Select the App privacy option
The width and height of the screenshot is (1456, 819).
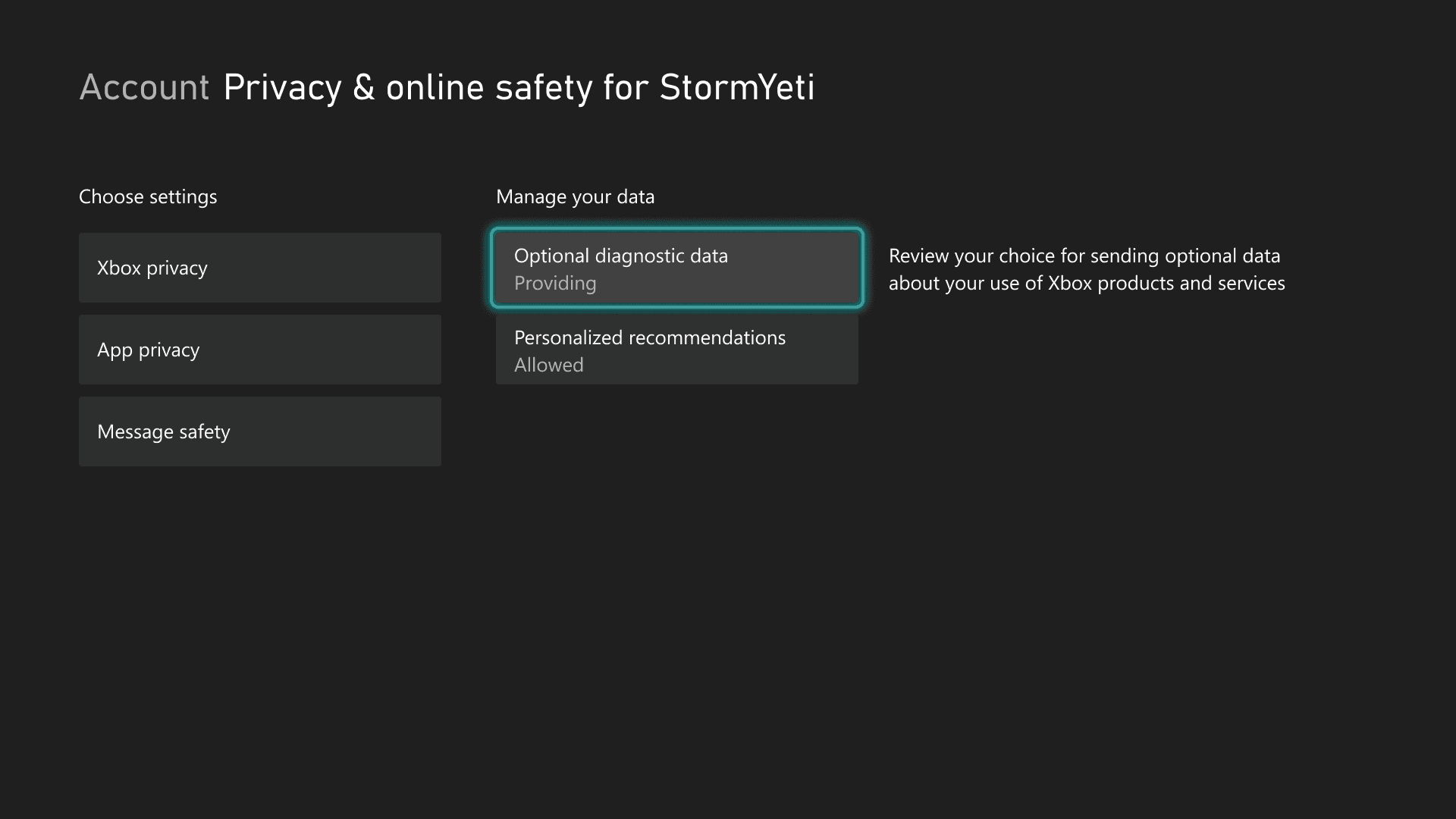259,350
